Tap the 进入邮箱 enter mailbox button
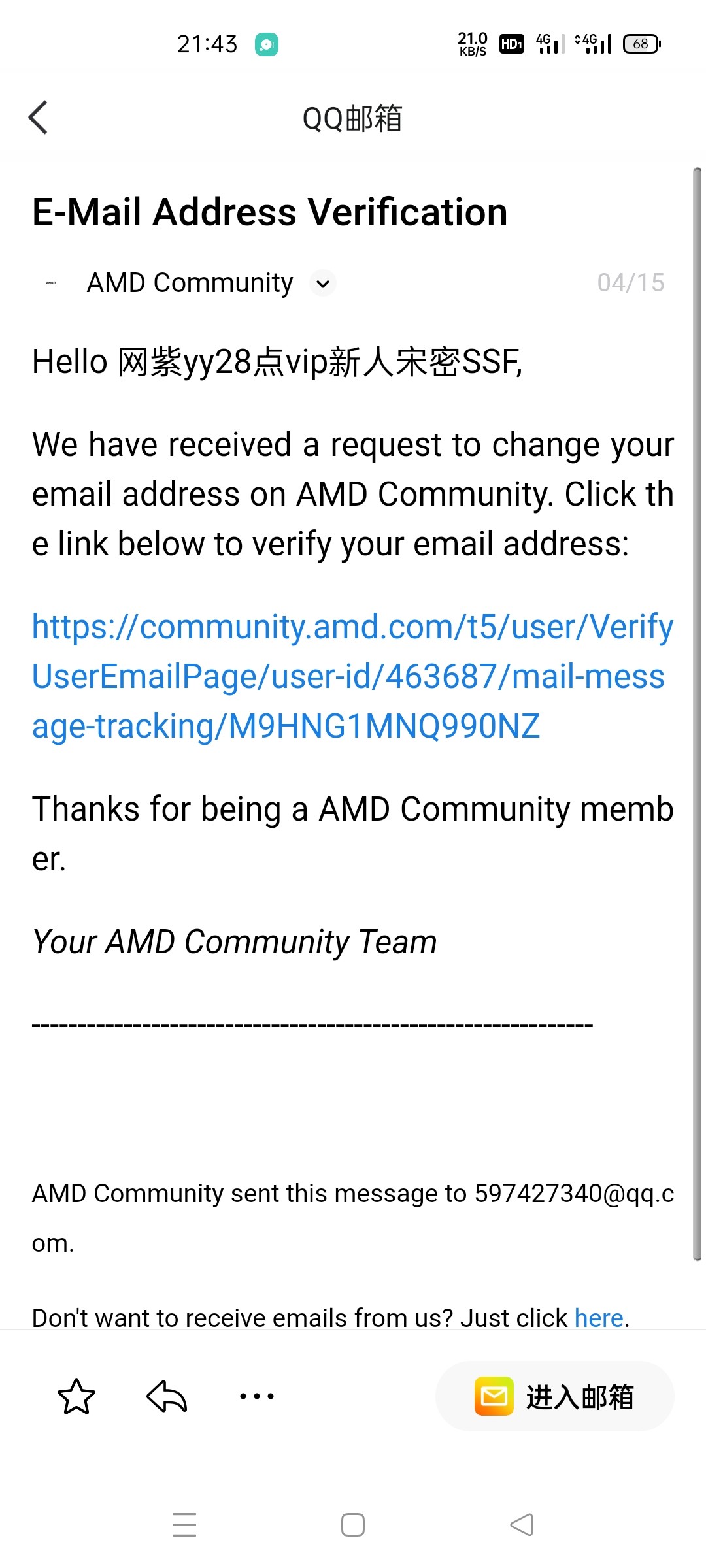The image size is (706, 1568). pos(554,1396)
